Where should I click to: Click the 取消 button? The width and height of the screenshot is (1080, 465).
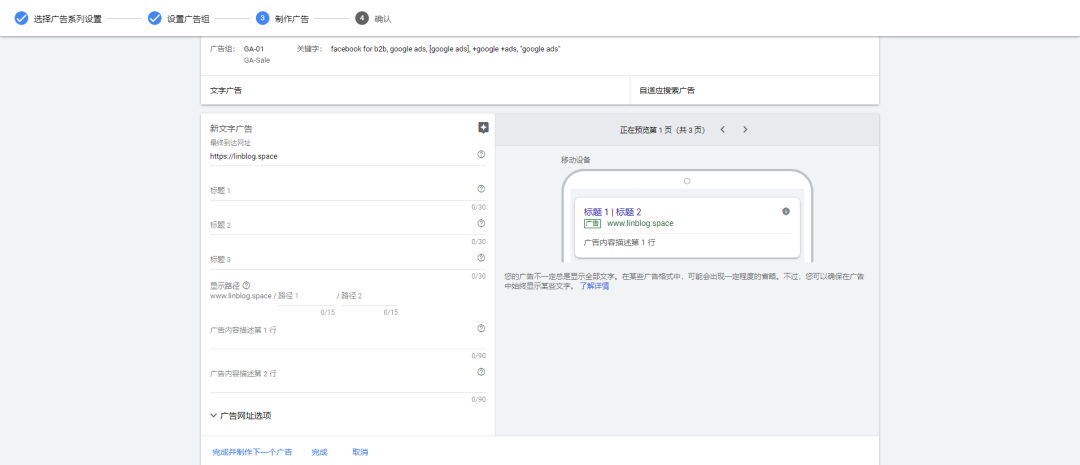pos(360,453)
